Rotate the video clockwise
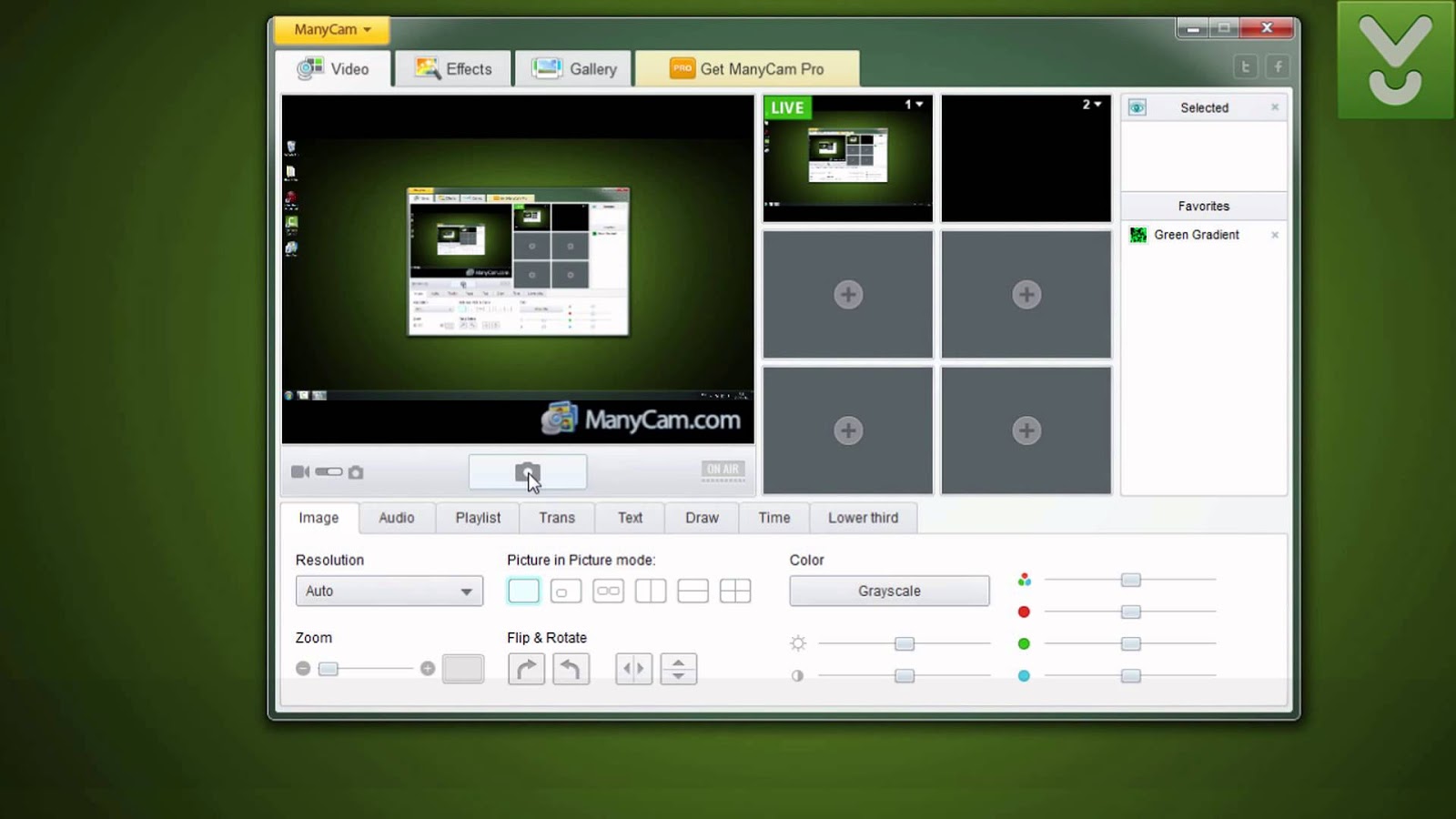The height and width of the screenshot is (819, 1456). pos(526,668)
